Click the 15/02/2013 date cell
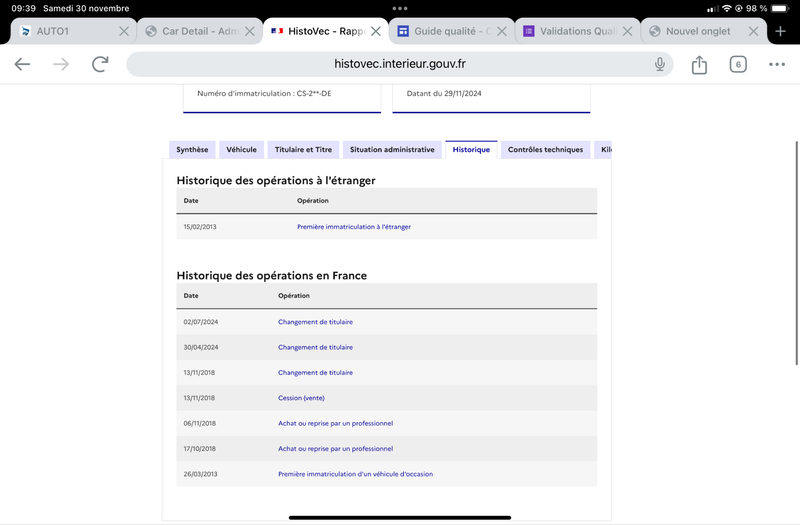 pyautogui.click(x=200, y=227)
